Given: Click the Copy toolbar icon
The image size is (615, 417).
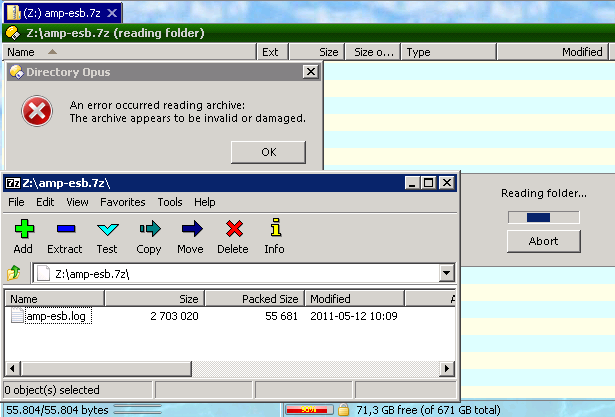Looking at the screenshot, I should pyautogui.click(x=150, y=229).
